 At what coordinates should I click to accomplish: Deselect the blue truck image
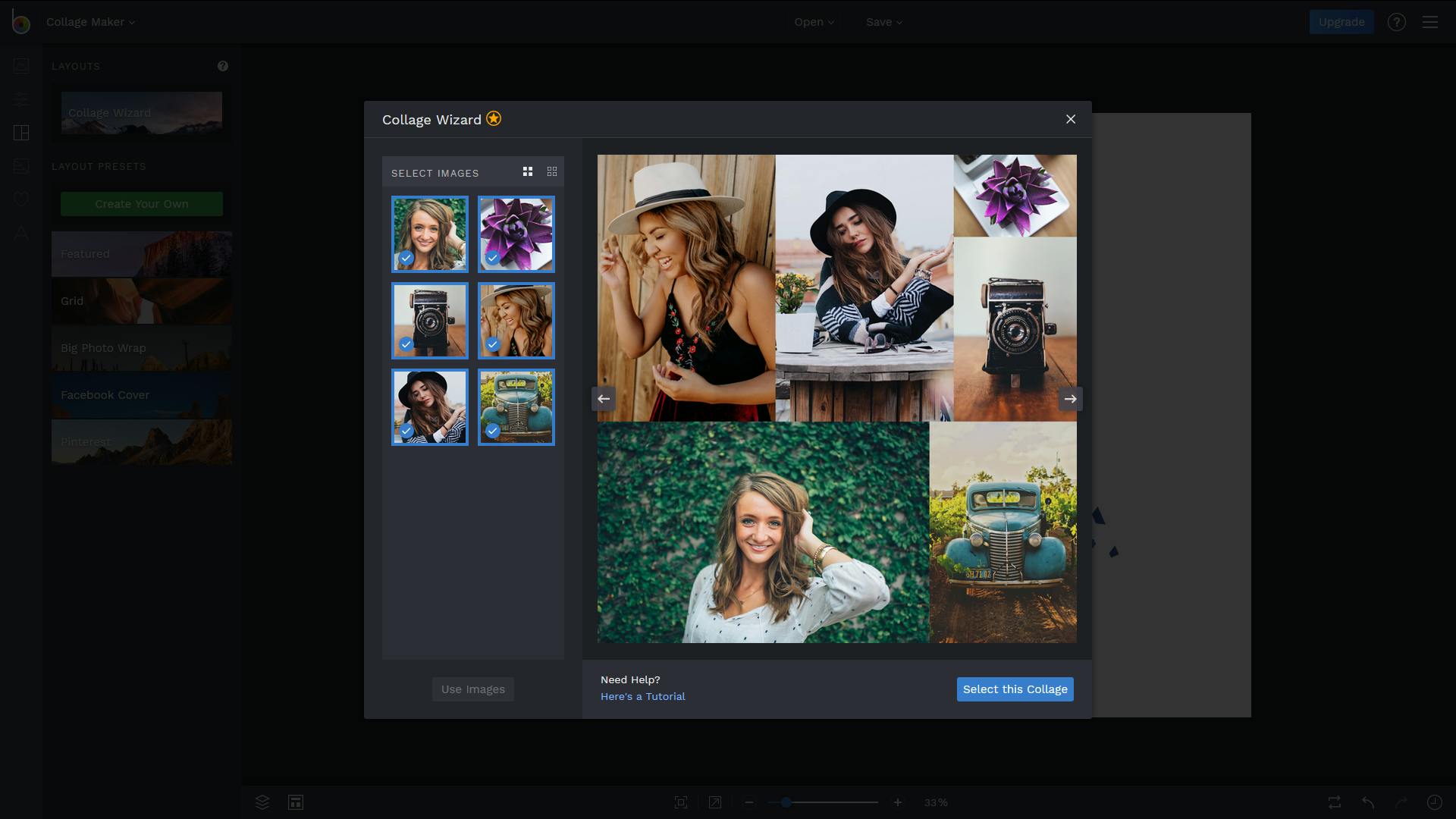516,407
